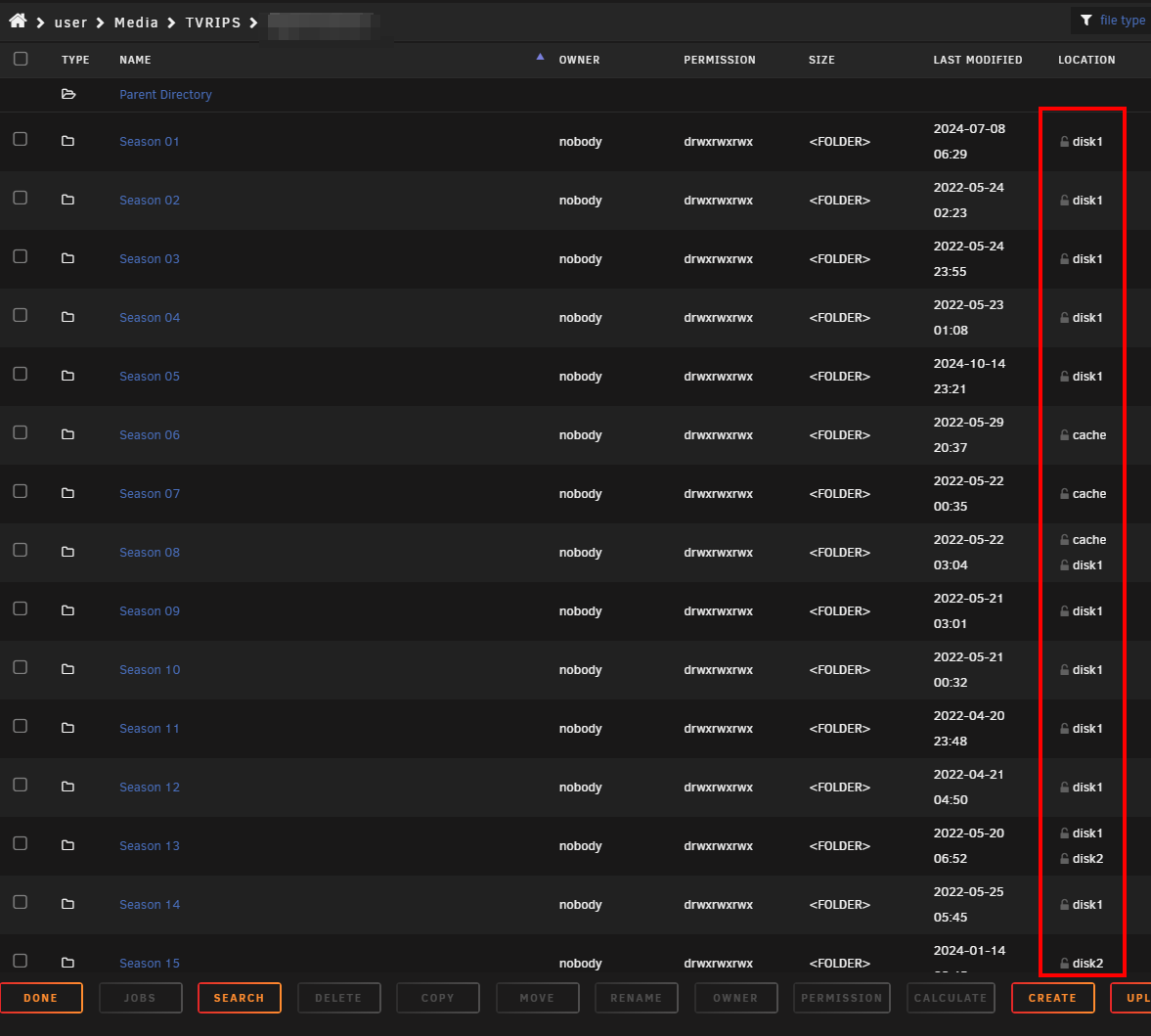Click folder icon of Season 11 row
Screen dimensions: 1151x1036
[x=67, y=729]
